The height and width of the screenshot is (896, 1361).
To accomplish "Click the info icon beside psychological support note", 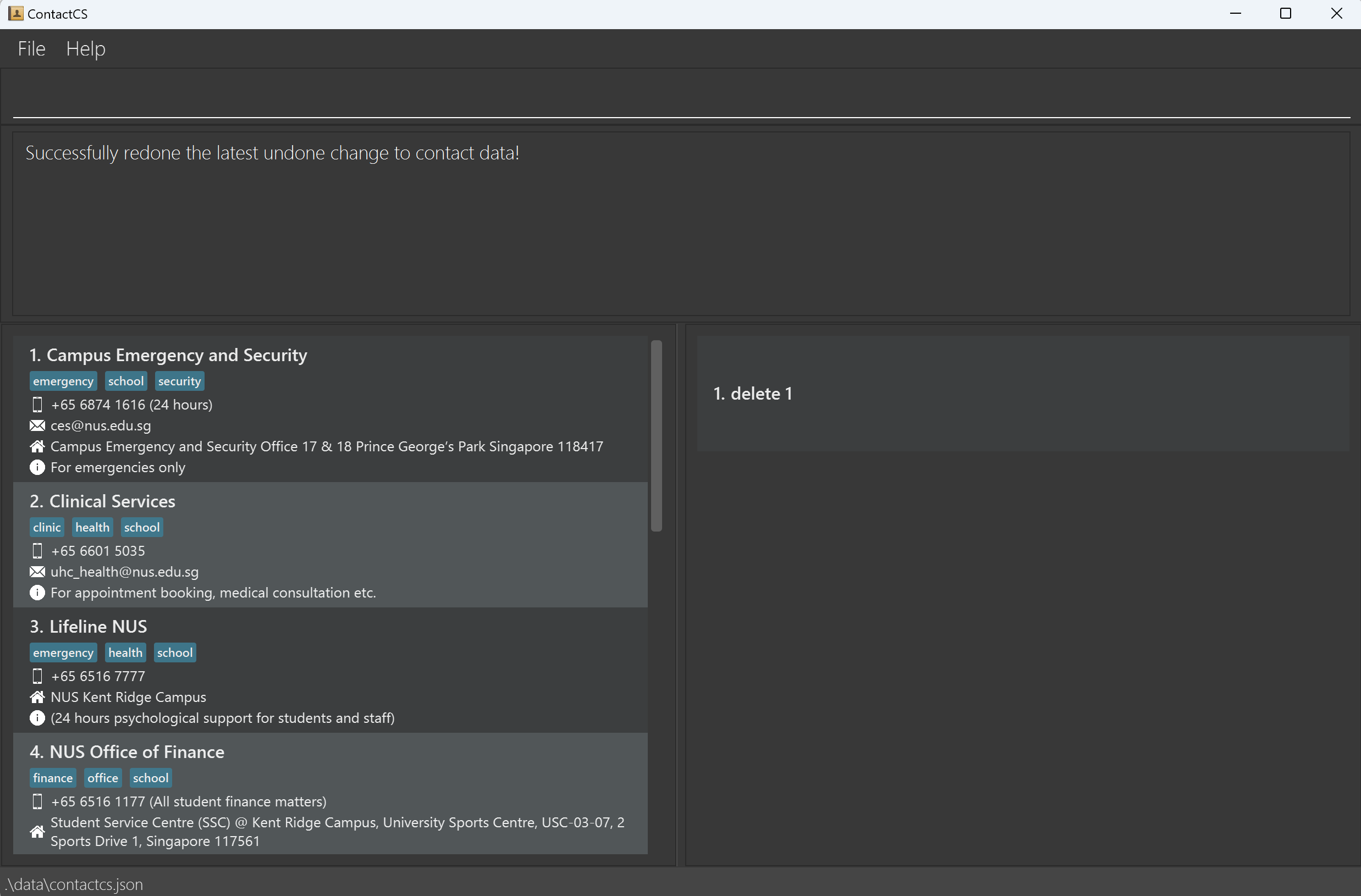I will click(37, 717).
